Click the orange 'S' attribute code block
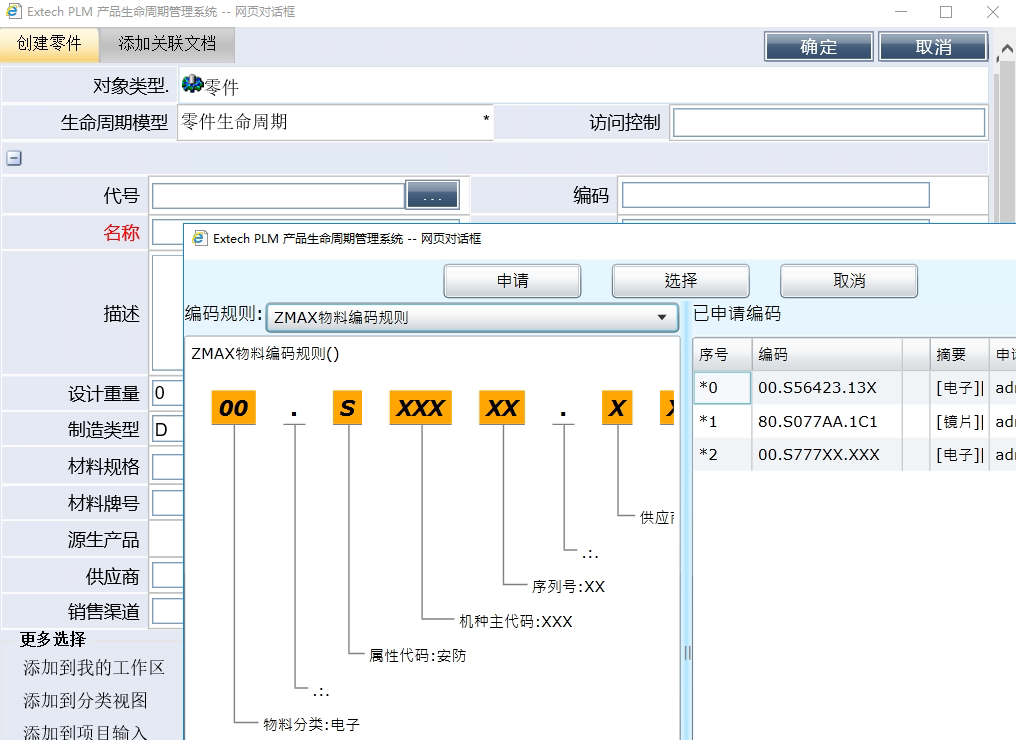 tap(347, 408)
